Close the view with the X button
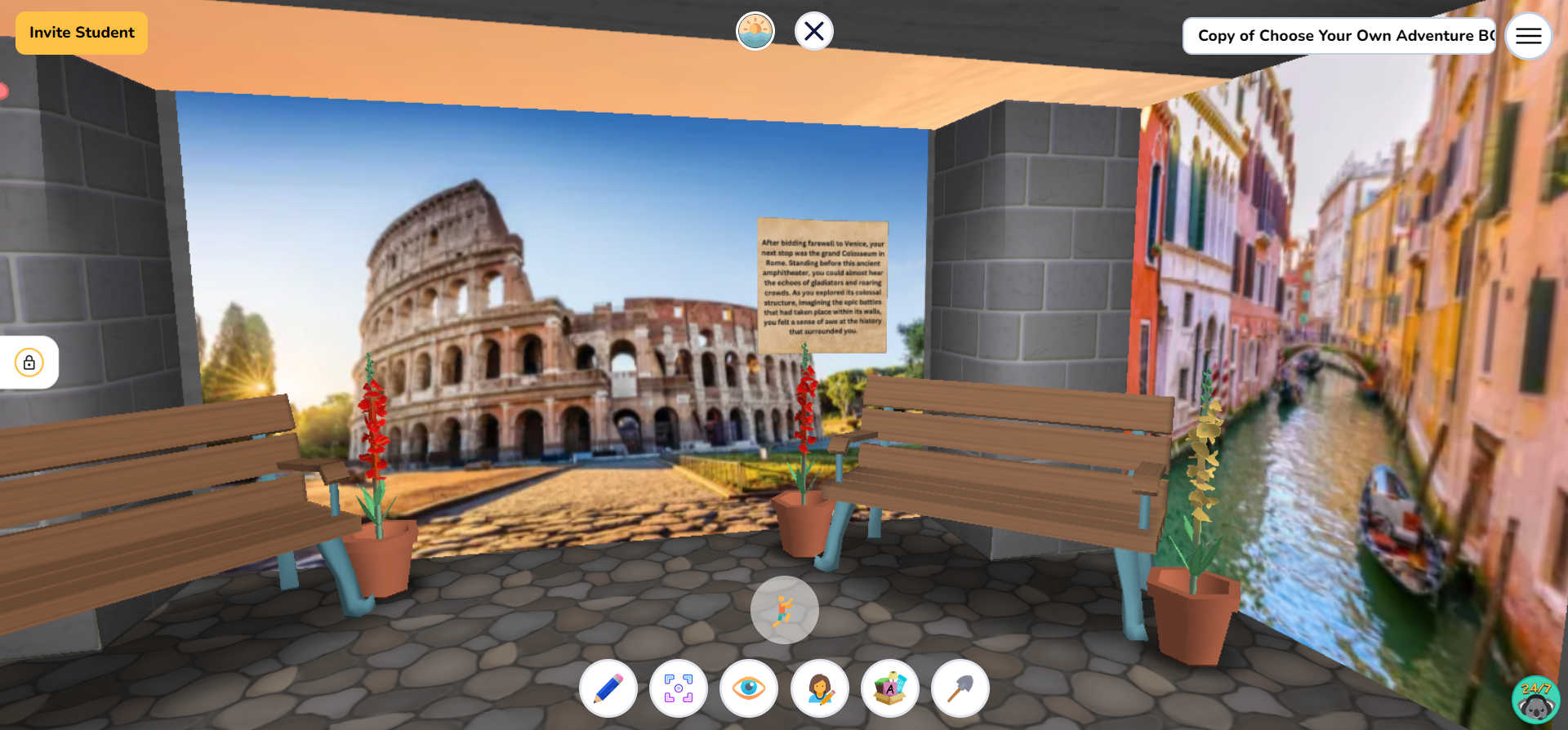The image size is (1568, 730). click(x=814, y=31)
